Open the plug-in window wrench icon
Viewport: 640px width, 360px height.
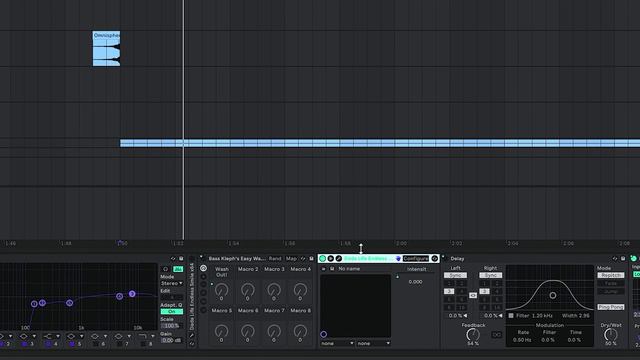pyautogui.click(x=339, y=258)
